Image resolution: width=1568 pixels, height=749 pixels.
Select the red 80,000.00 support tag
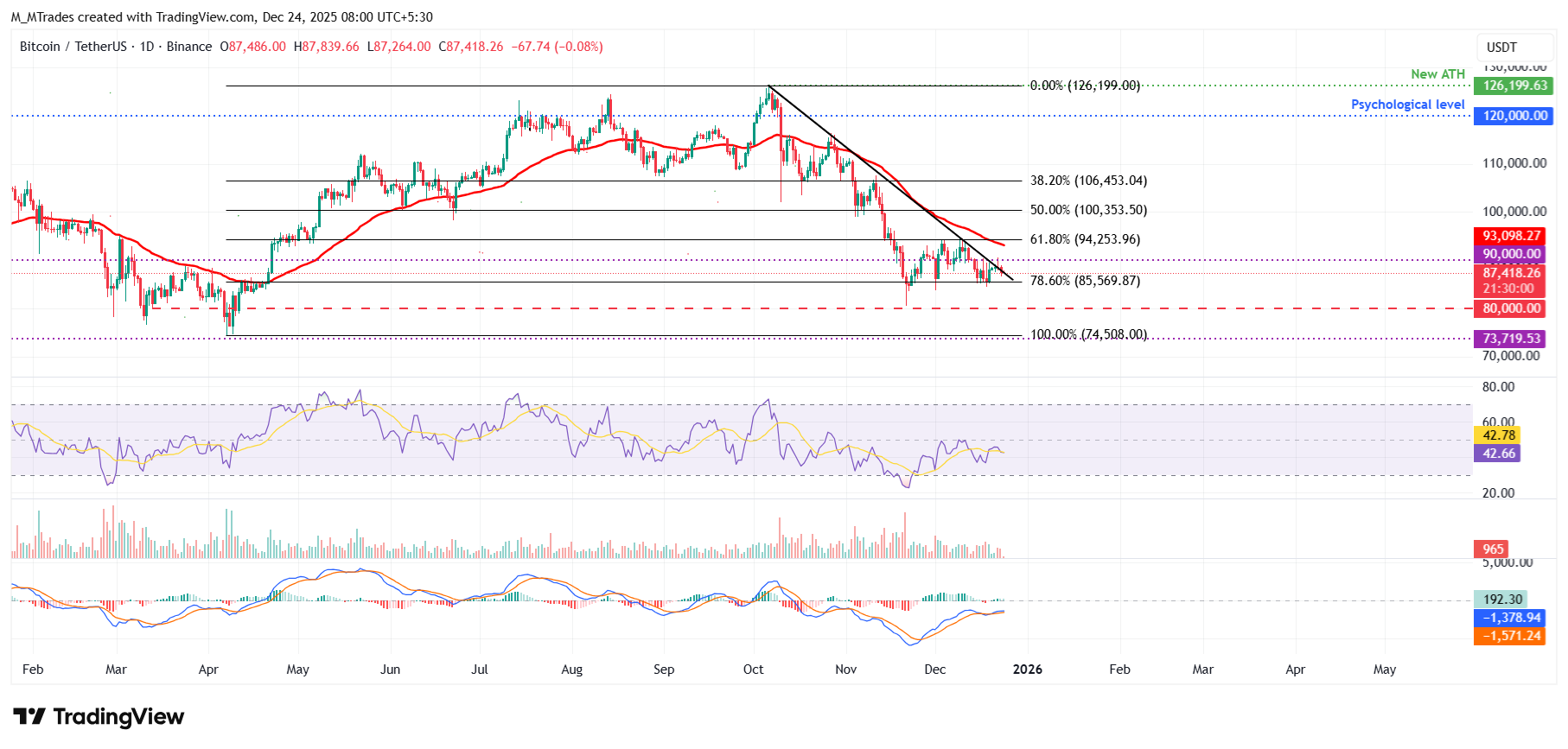coord(1511,308)
